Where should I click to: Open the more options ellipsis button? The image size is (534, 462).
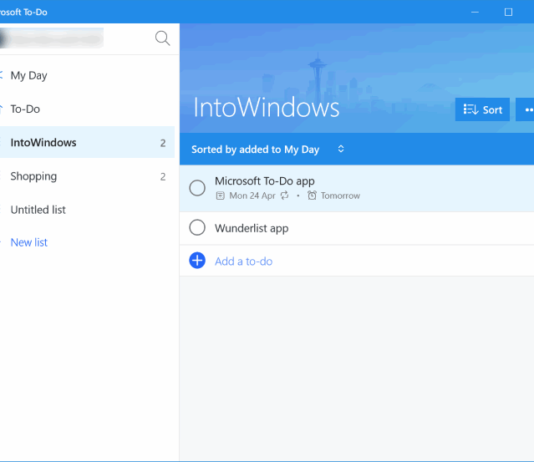point(526,110)
